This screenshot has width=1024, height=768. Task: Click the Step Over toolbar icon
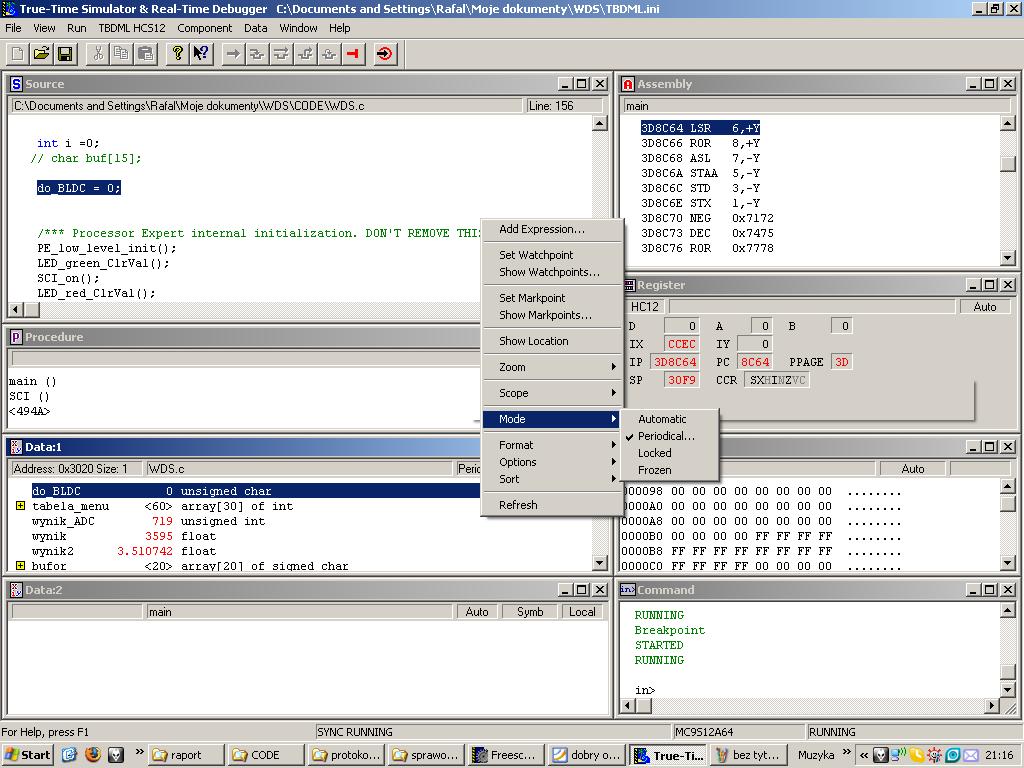[281, 54]
